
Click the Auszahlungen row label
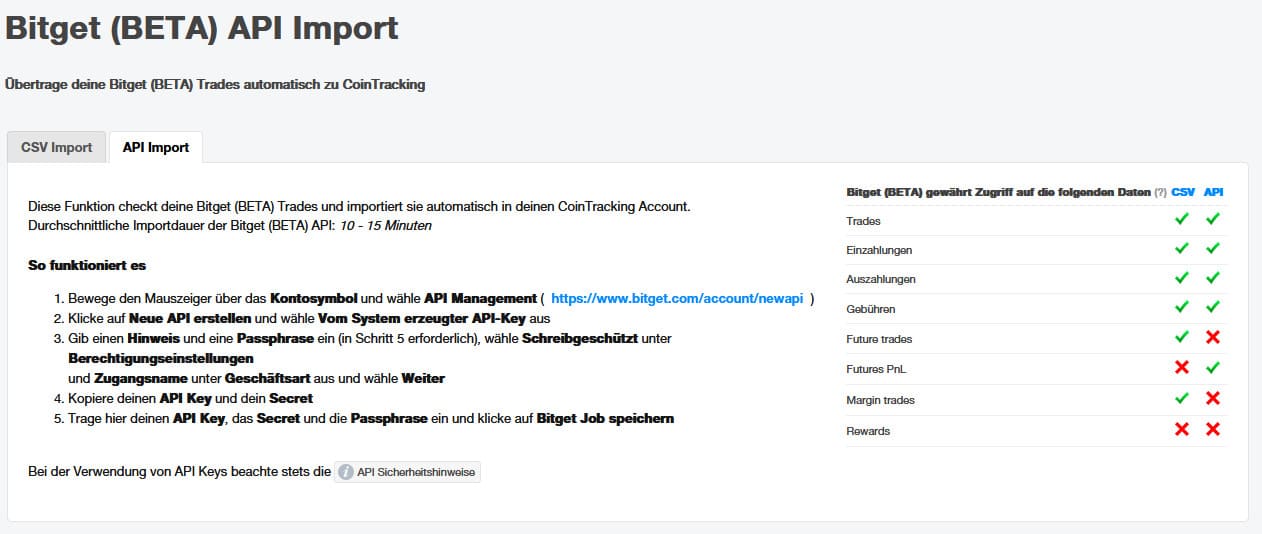coord(881,279)
